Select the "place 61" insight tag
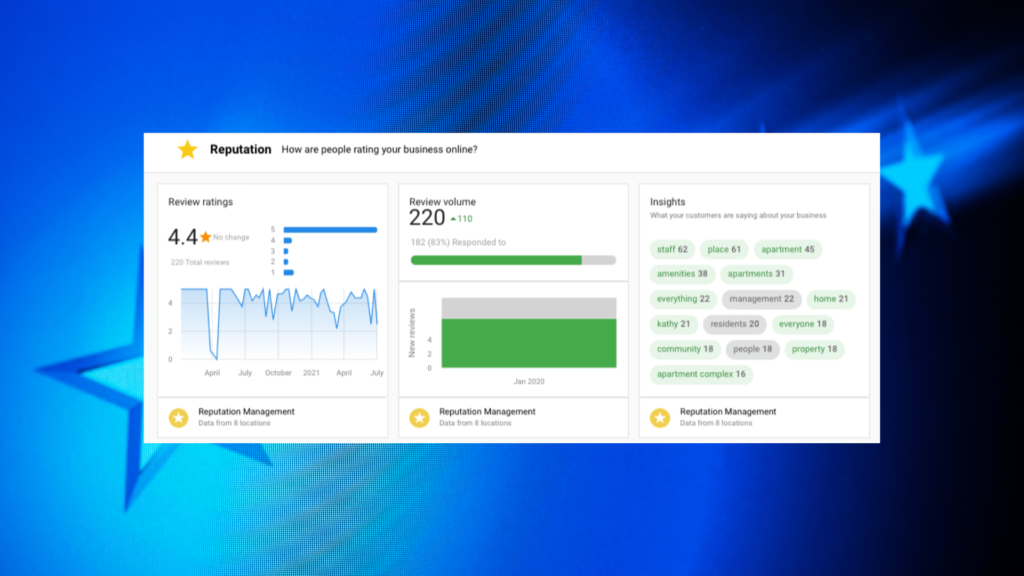The height and width of the screenshot is (576, 1024). (724, 250)
